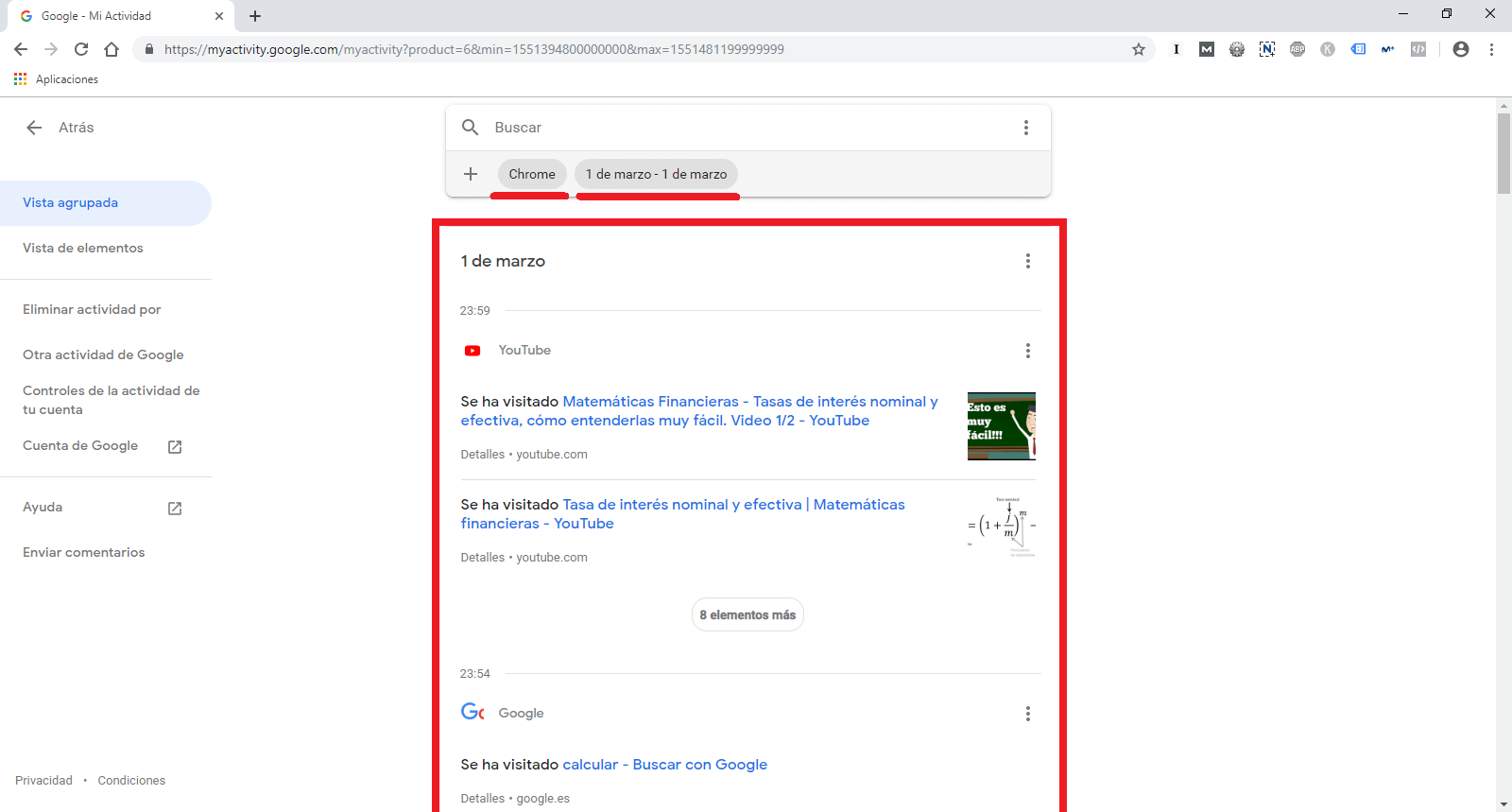Click the Chrome filter chip
The width and height of the screenshot is (1512, 812).
(x=532, y=174)
